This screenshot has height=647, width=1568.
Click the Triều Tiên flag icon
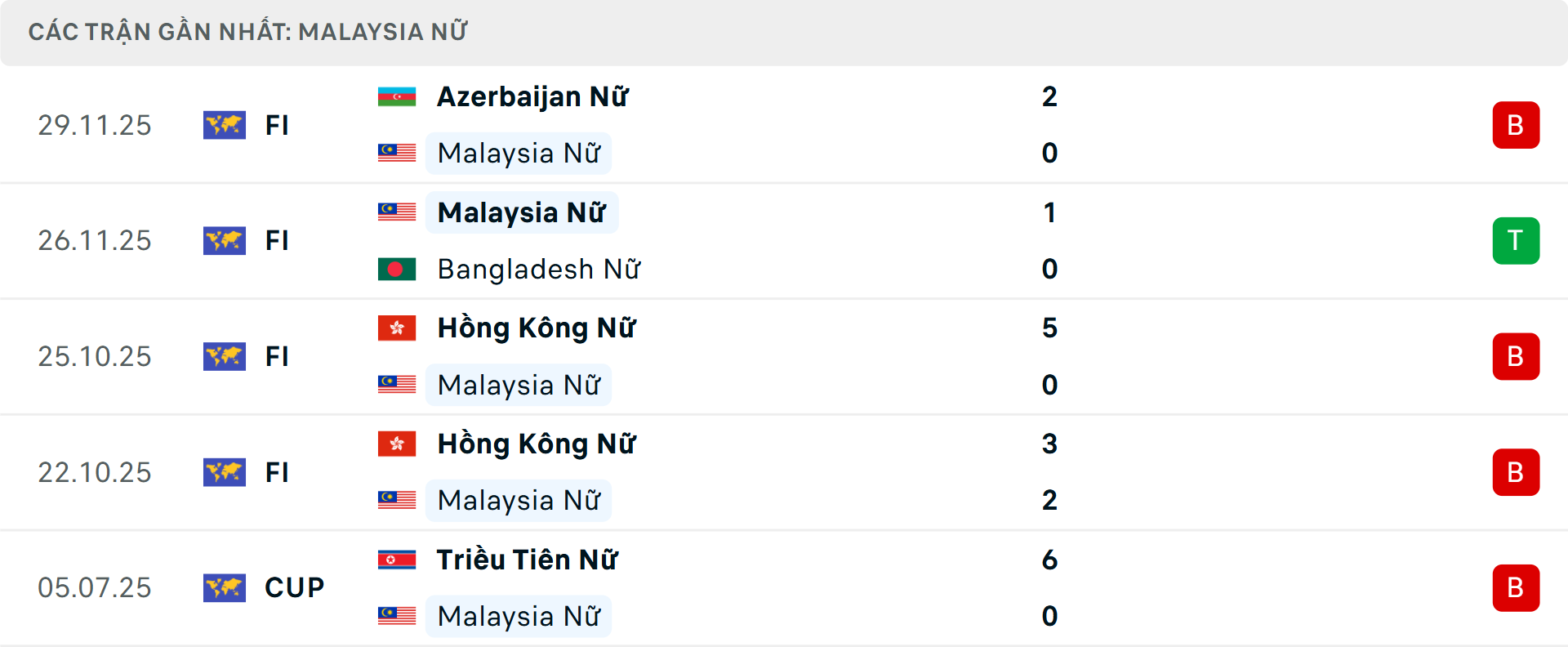pos(397,560)
